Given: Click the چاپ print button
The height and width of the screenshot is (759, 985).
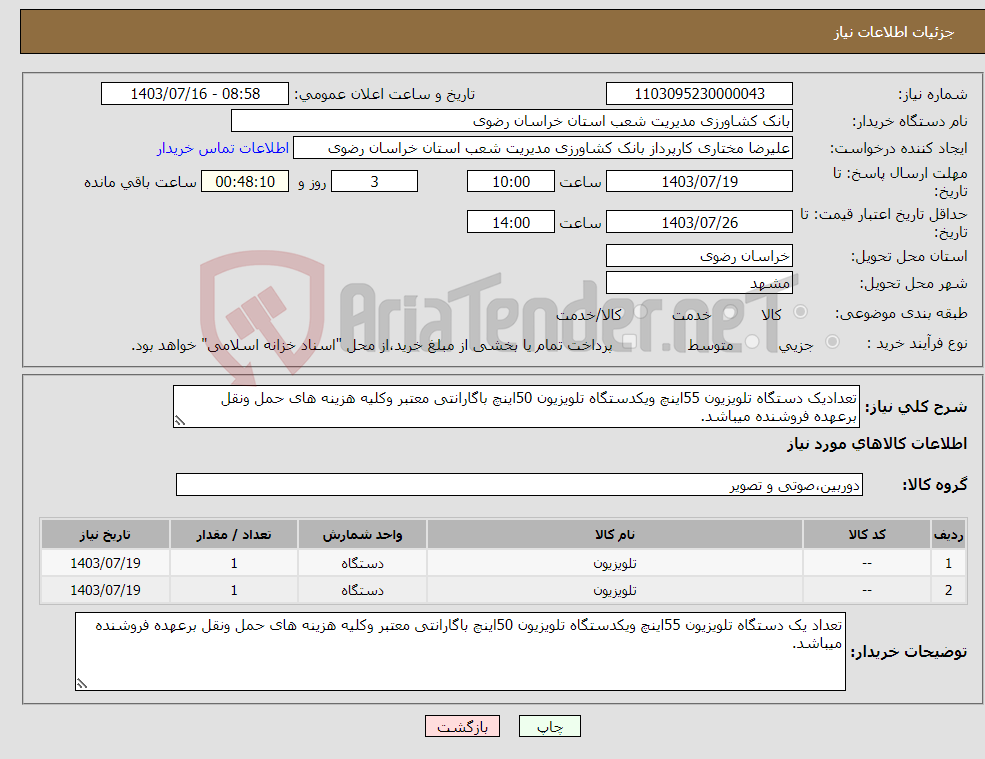Looking at the screenshot, I should pos(550,726).
